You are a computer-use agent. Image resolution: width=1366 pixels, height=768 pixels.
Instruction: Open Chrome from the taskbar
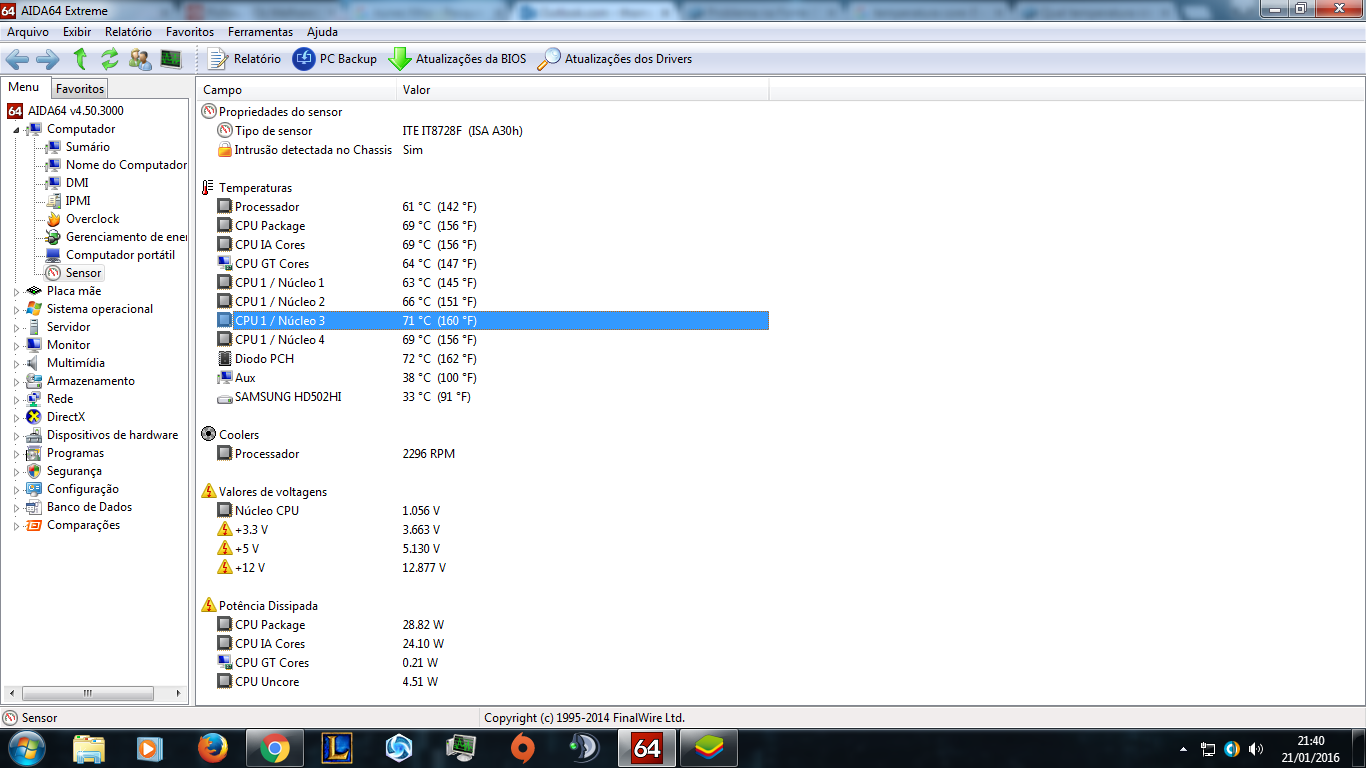275,748
